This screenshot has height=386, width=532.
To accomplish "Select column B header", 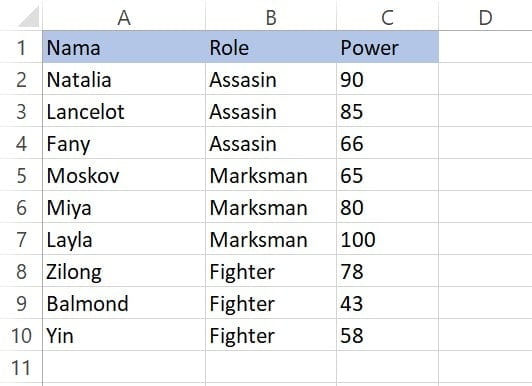I will (271, 15).
